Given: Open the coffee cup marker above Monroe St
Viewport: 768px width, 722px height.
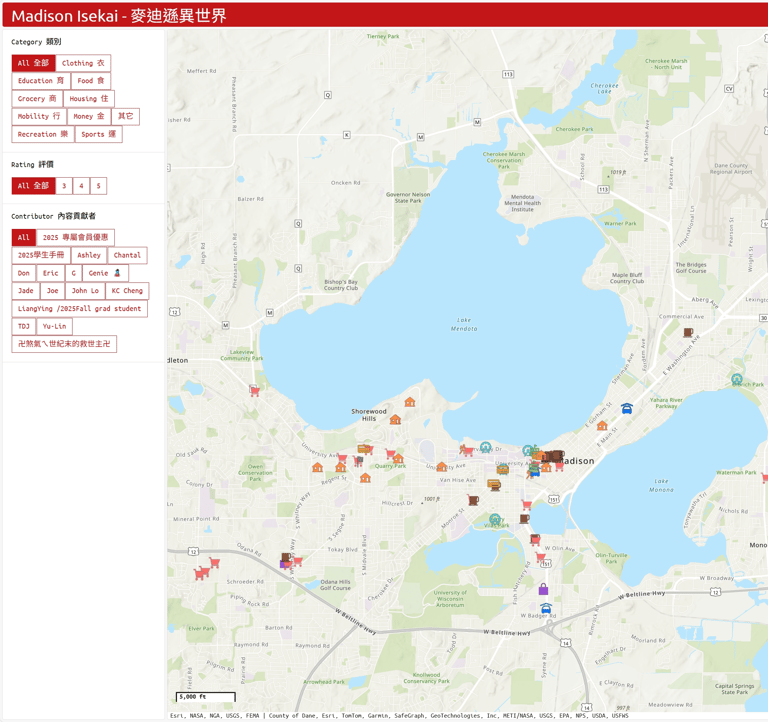Looking at the screenshot, I should click(473, 500).
